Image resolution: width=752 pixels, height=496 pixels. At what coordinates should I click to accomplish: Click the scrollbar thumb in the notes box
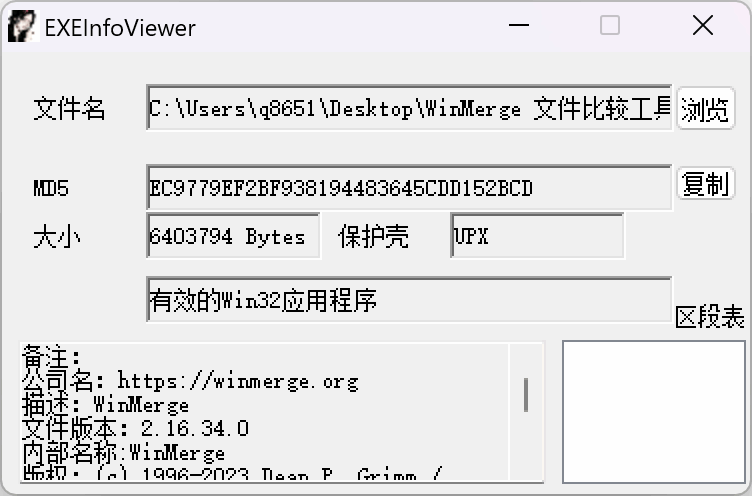click(526, 395)
